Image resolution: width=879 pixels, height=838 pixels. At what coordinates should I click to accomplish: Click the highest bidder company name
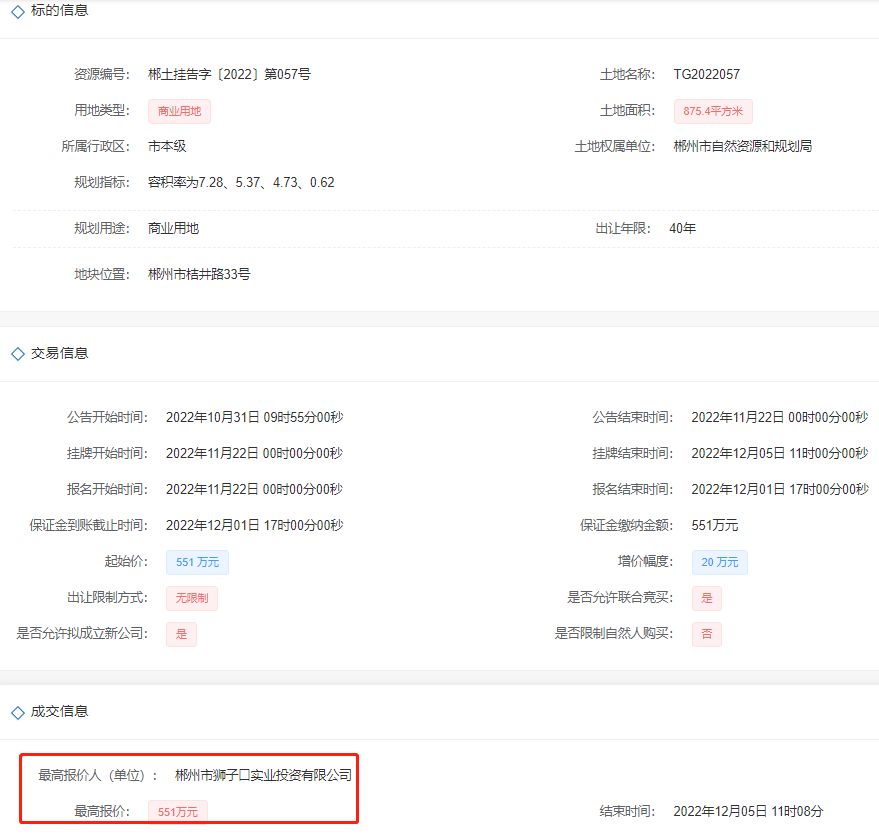263,774
